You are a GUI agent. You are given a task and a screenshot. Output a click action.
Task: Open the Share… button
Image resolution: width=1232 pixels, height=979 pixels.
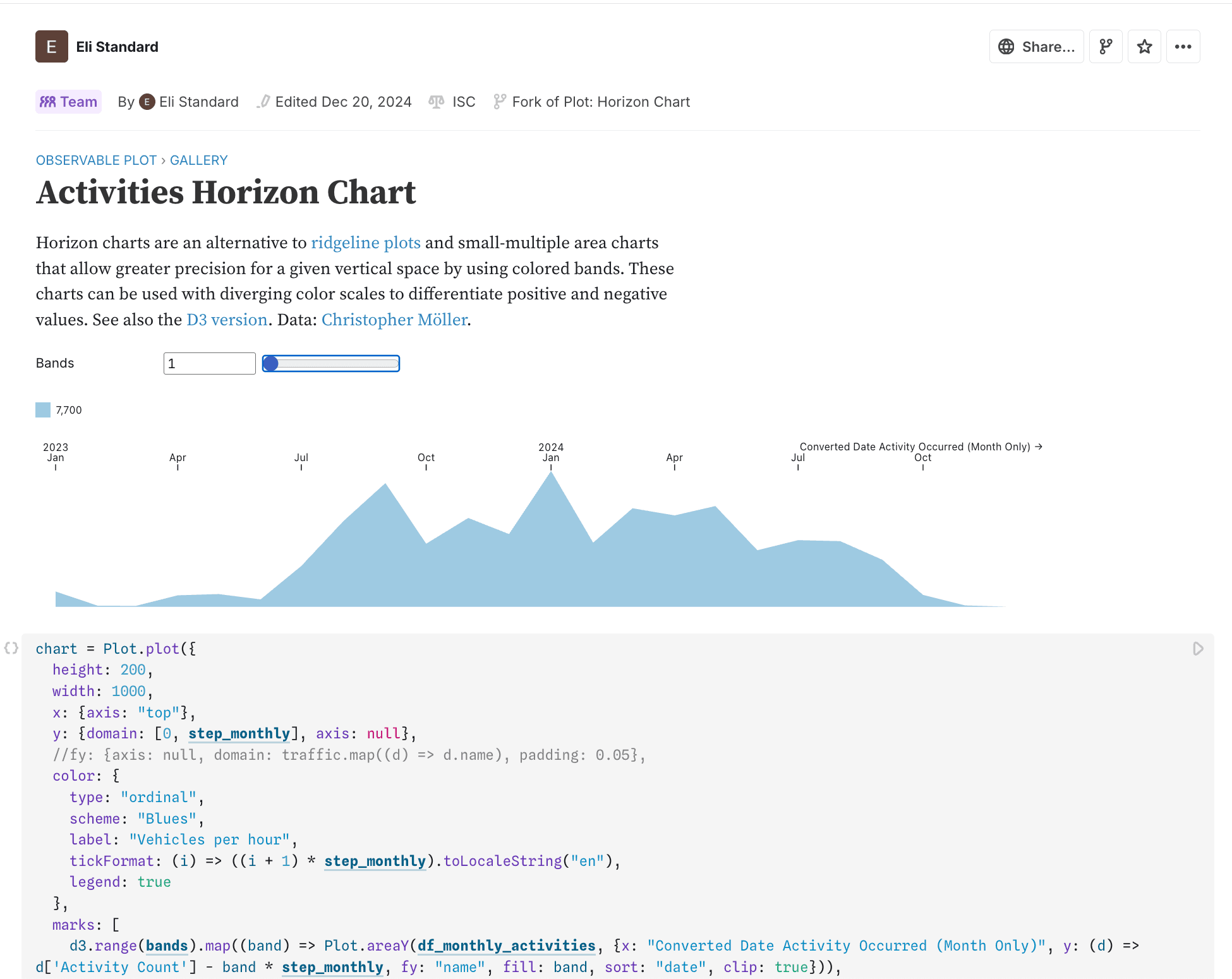(x=1036, y=47)
